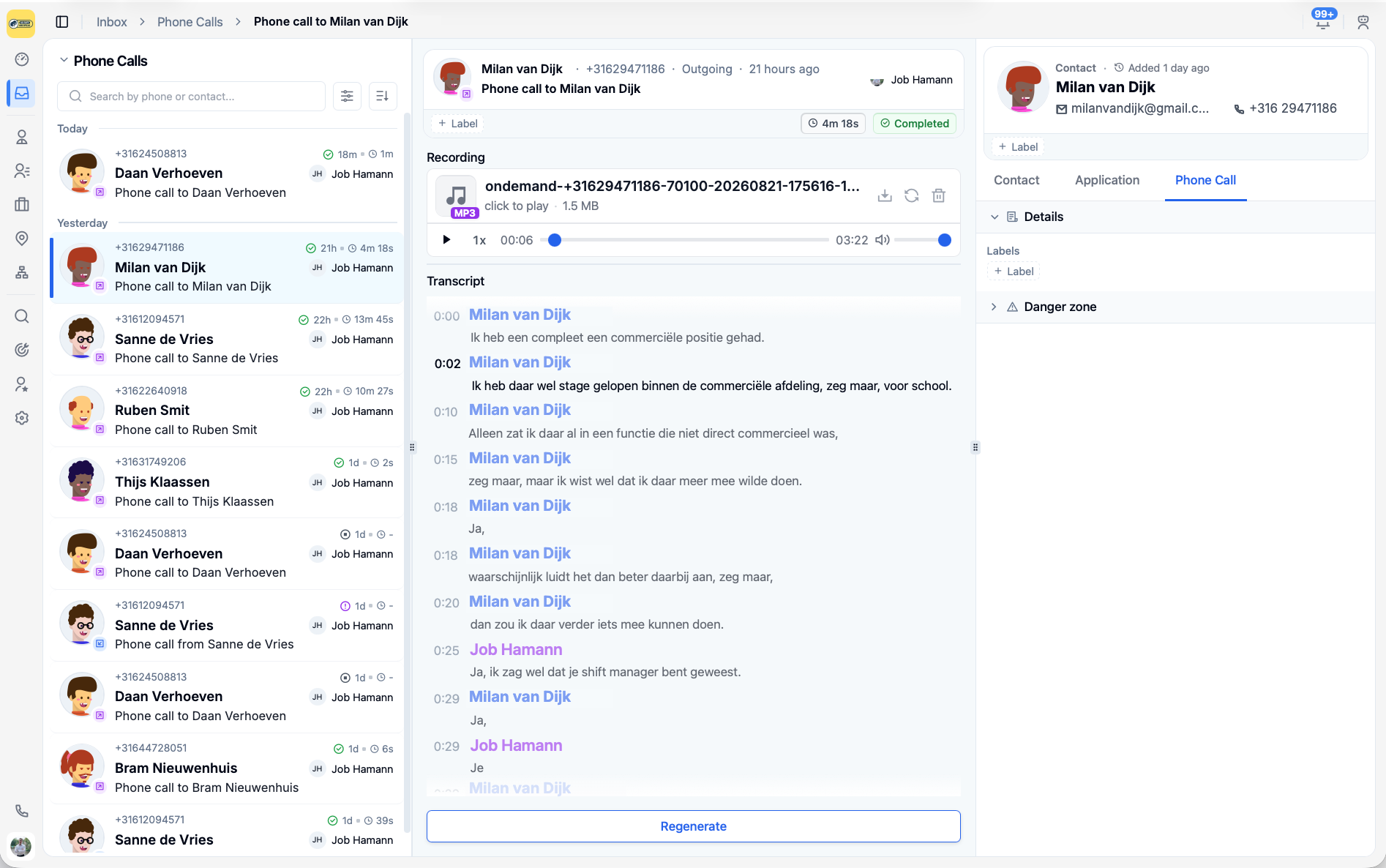Change the 1x playback speed
This screenshot has width=1386, height=868.
tap(479, 240)
